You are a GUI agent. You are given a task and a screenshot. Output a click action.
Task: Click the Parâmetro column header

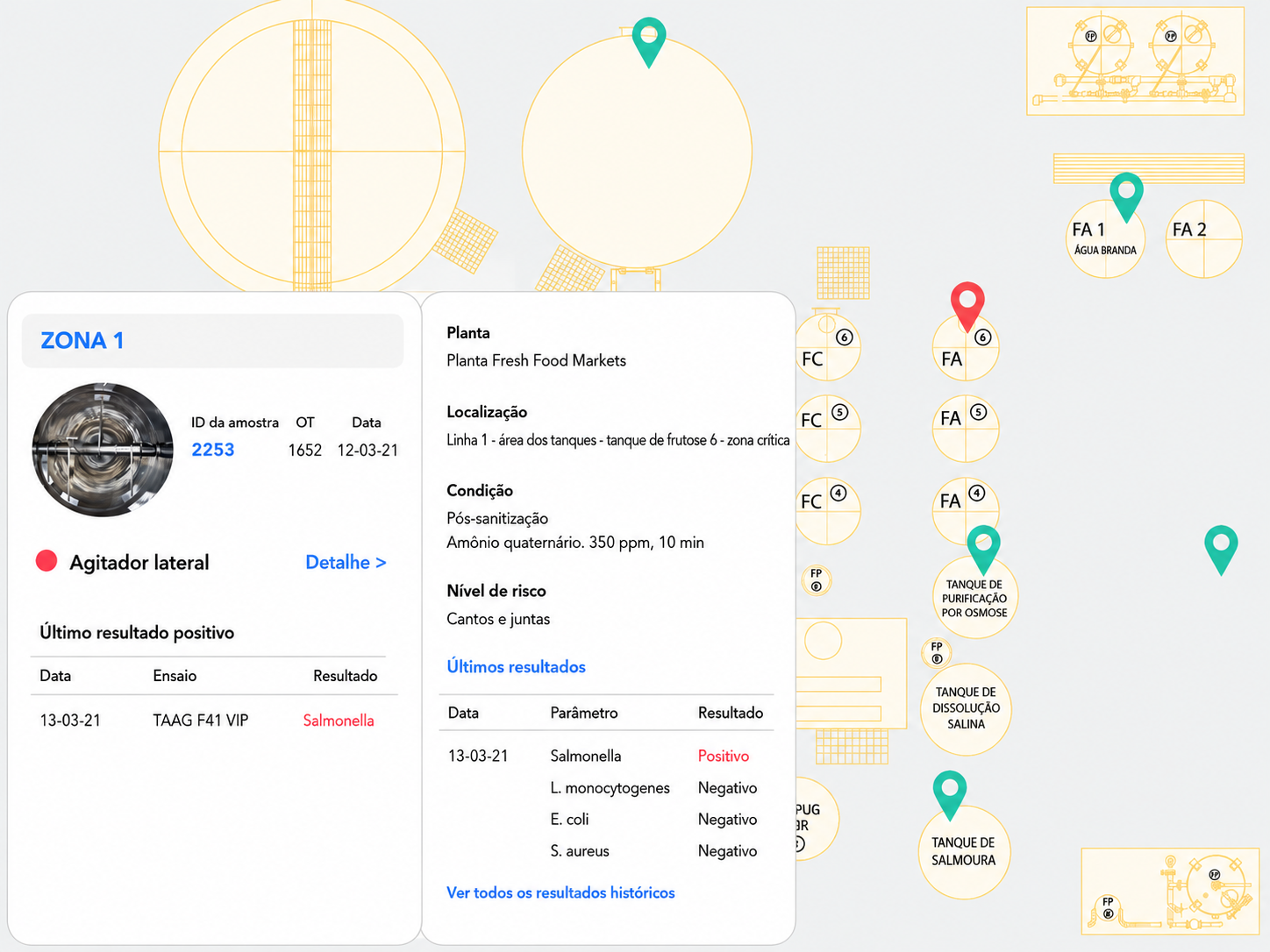(x=584, y=713)
